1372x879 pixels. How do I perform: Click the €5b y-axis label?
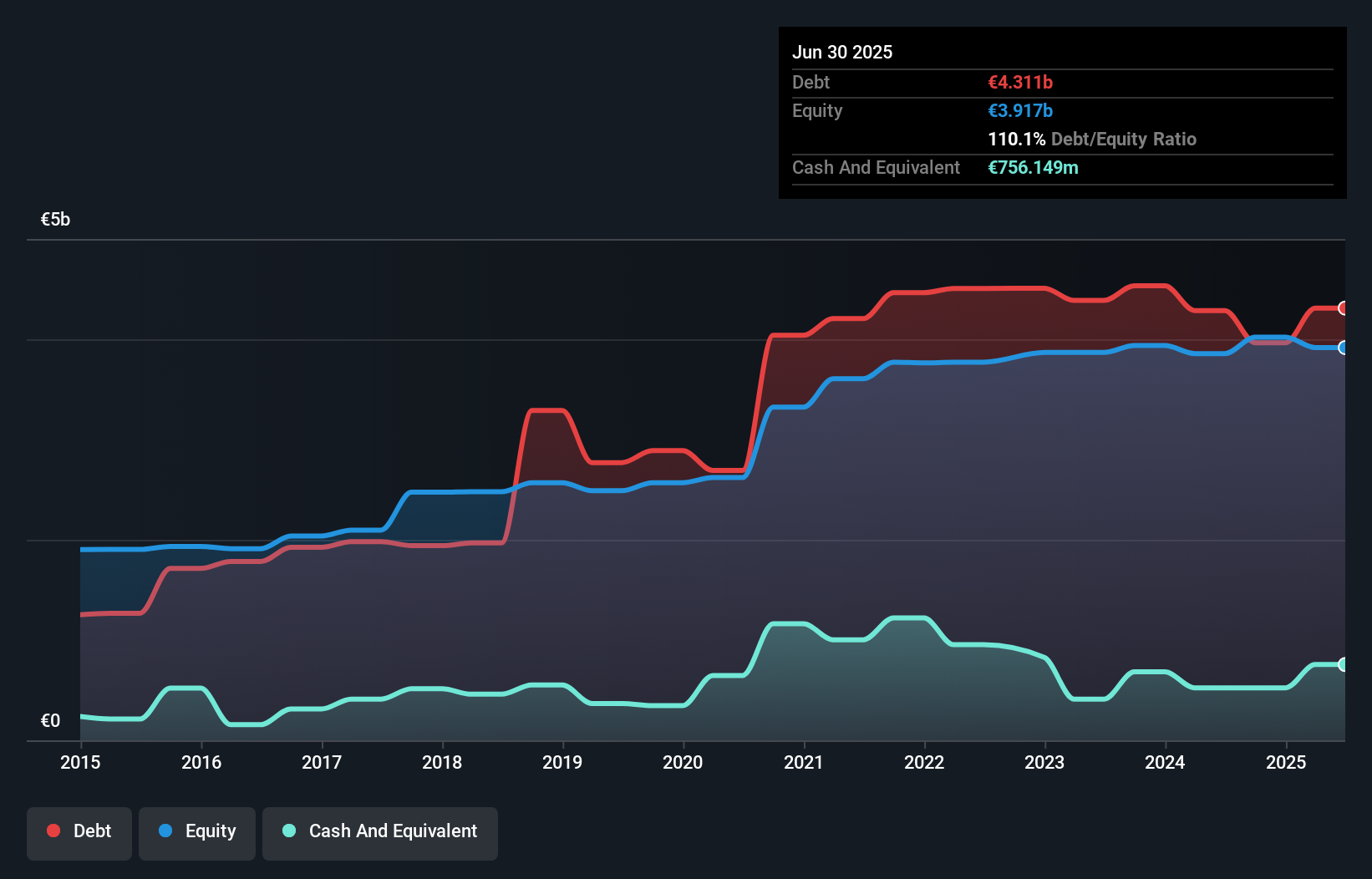click(x=55, y=220)
